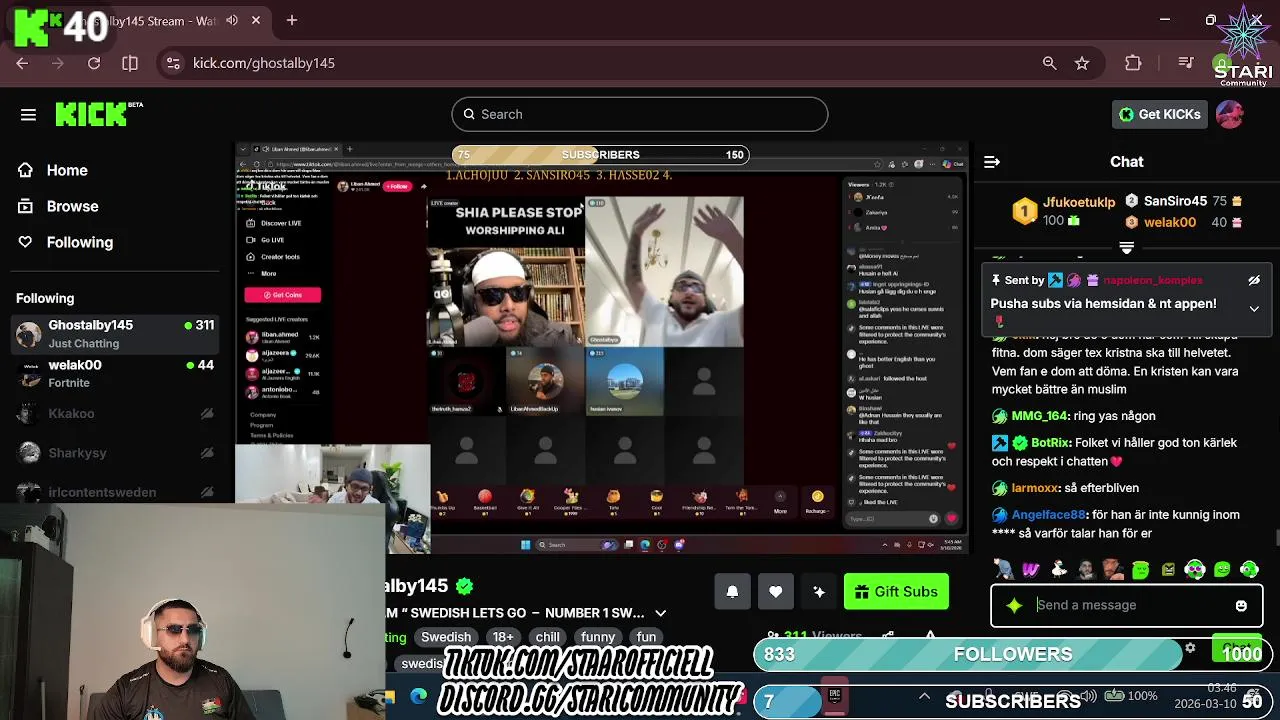The width and height of the screenshot is (1280, 720).
Task: Mute the Ghostalby145 Stream tab audio
Action: 232,20
